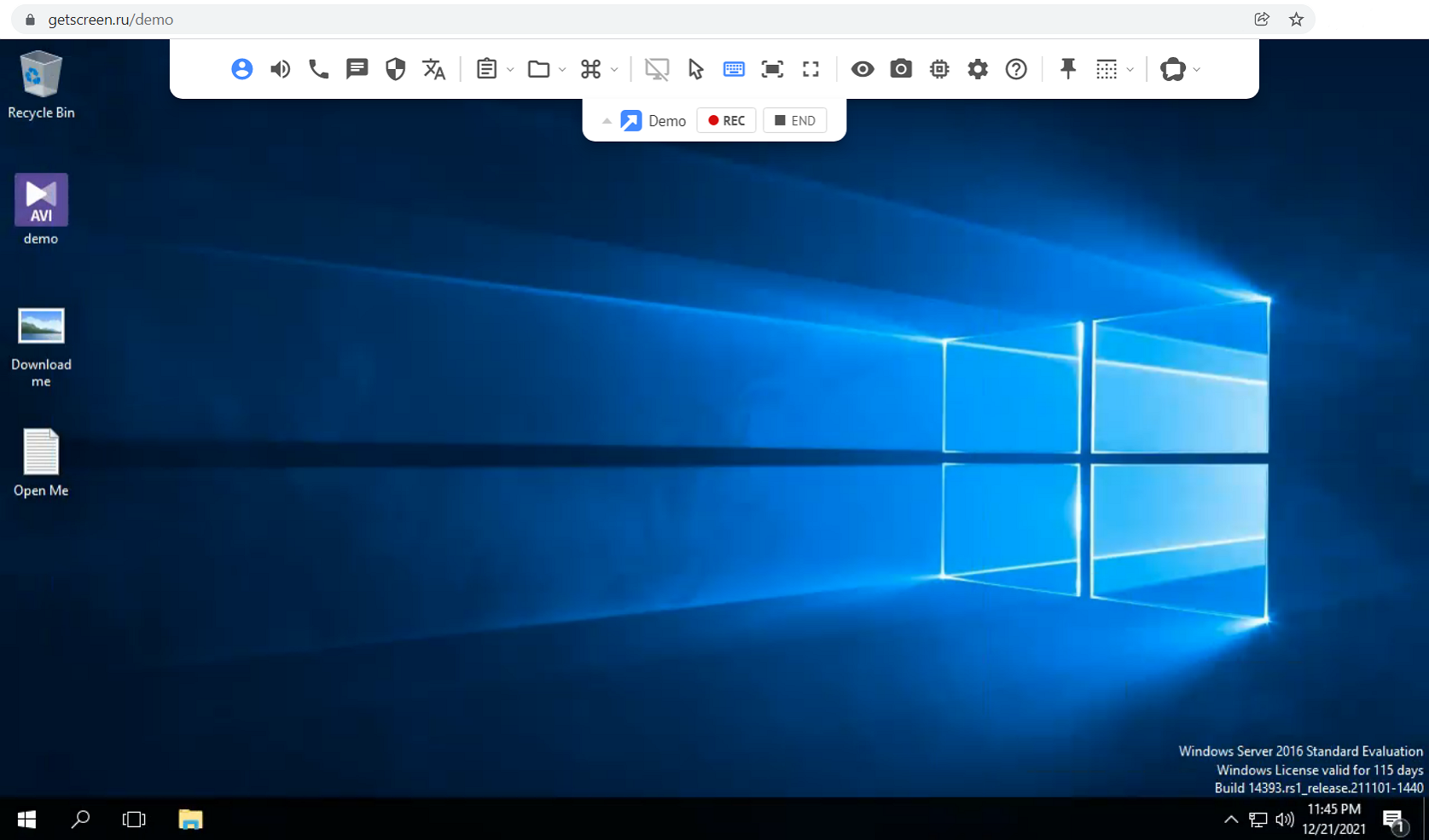Select the Open Me text file
Screen dimensions: 1429x840
point(41,462)
